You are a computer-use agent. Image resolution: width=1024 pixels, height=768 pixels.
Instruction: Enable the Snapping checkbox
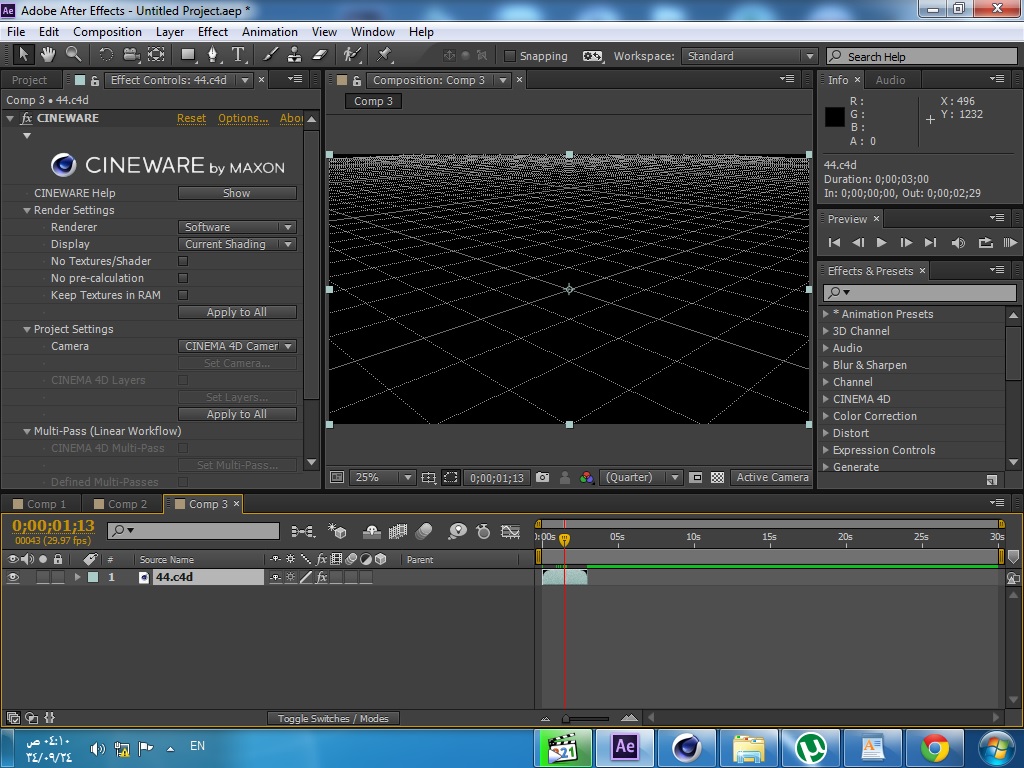[x=510, y=56]
